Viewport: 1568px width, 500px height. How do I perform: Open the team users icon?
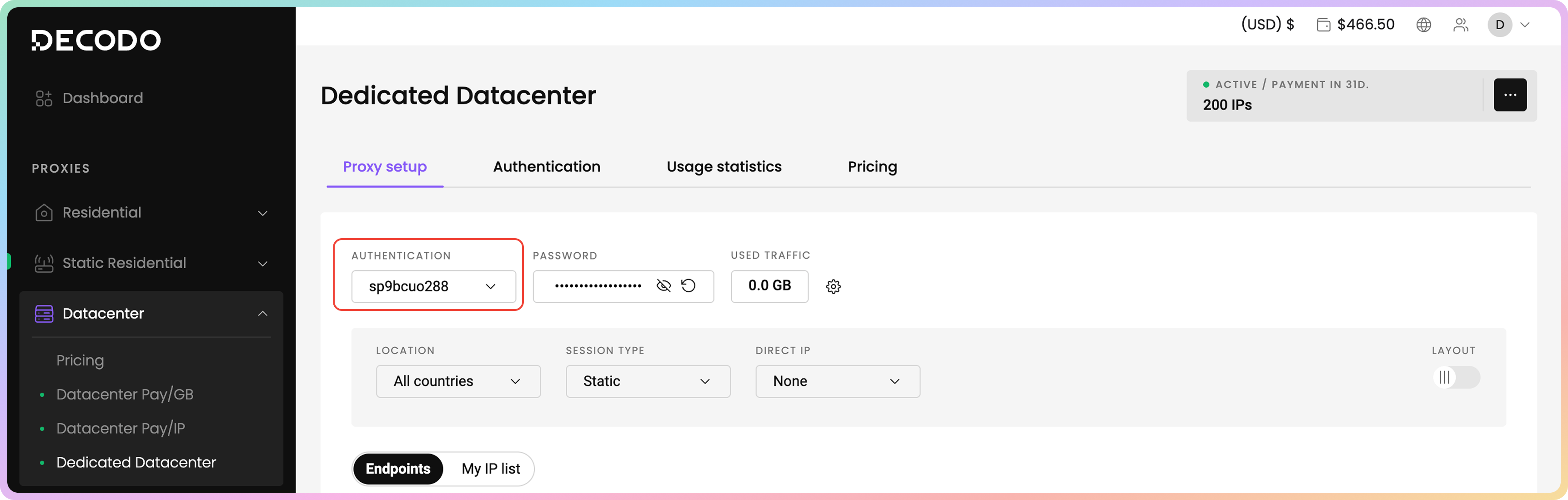coord(1461,25)
